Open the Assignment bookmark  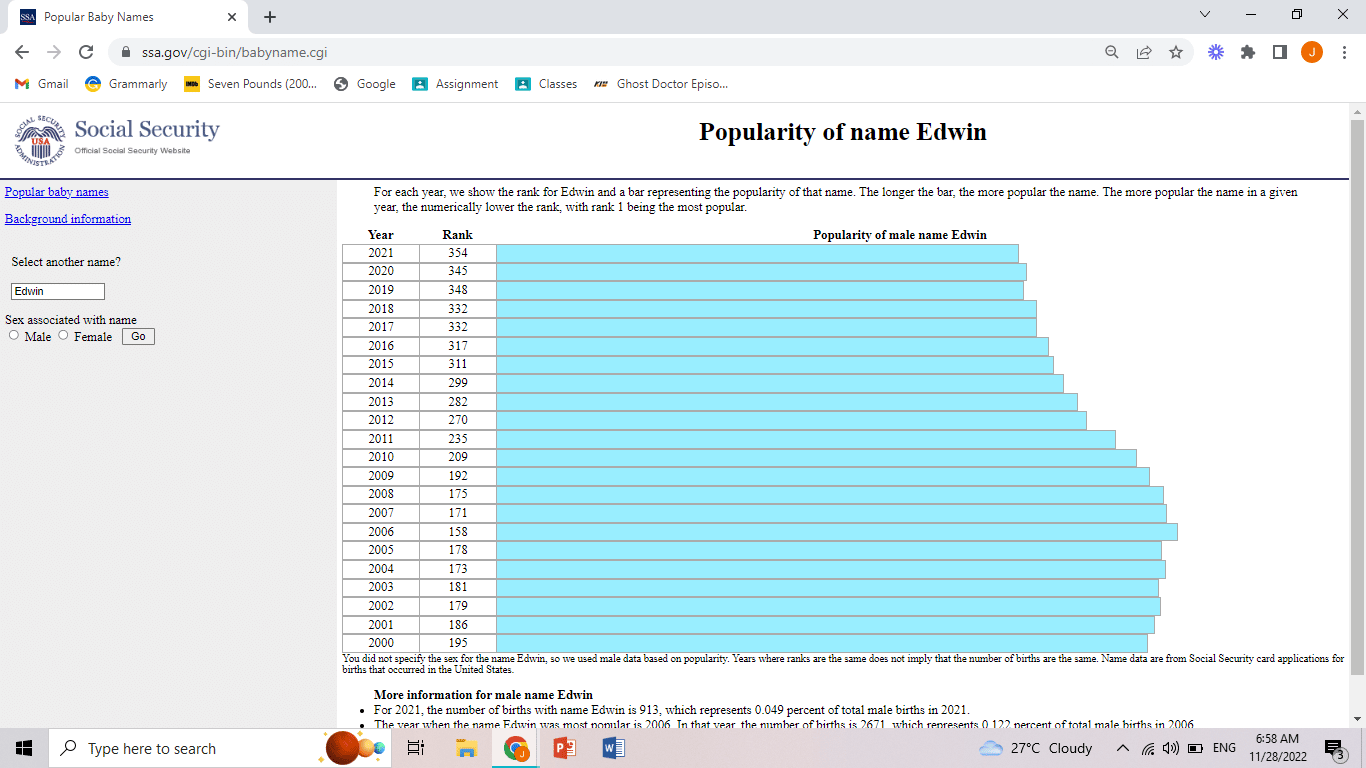click(455, 84)
